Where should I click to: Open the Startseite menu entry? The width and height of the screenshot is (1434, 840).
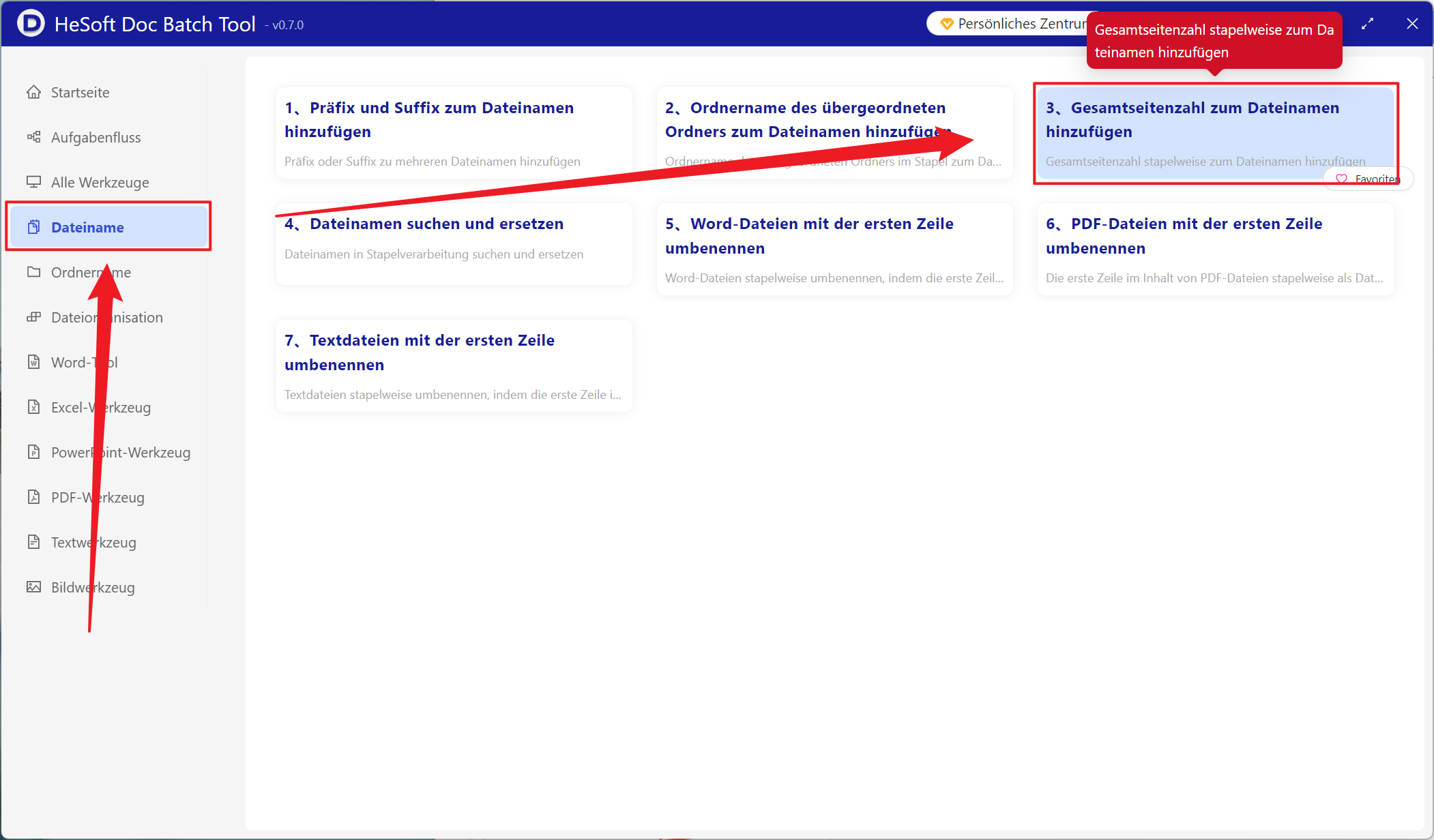coord(108,92)
